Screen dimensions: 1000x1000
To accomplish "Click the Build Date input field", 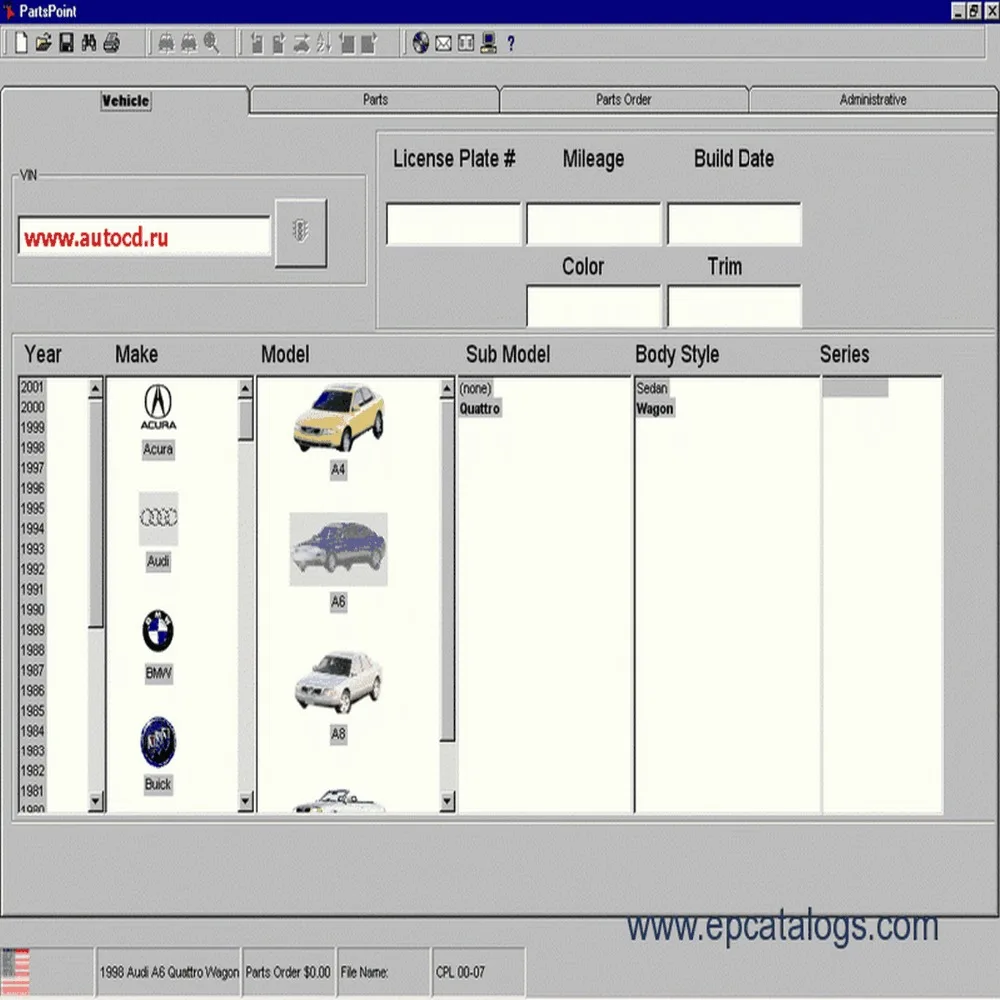I will pos(734,224).
